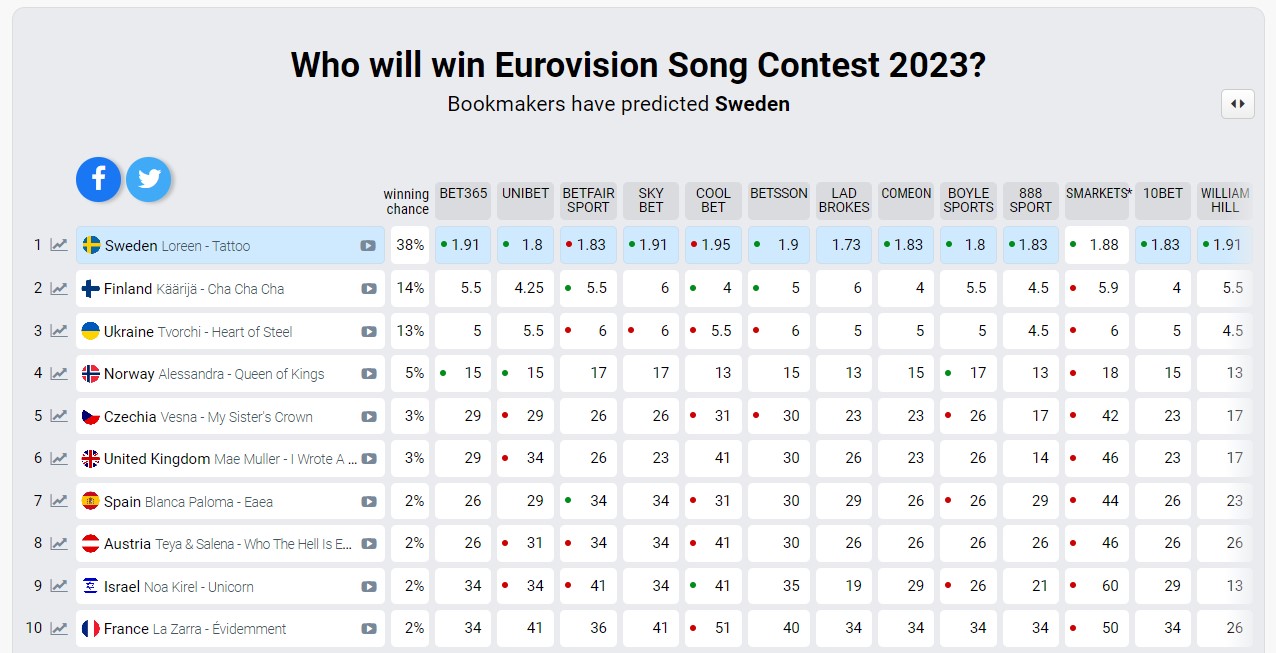Play Sweden's Loreen Tattoo video
Image resolution: width=1276 pixels, height=653 pixels.
point(368,246)
